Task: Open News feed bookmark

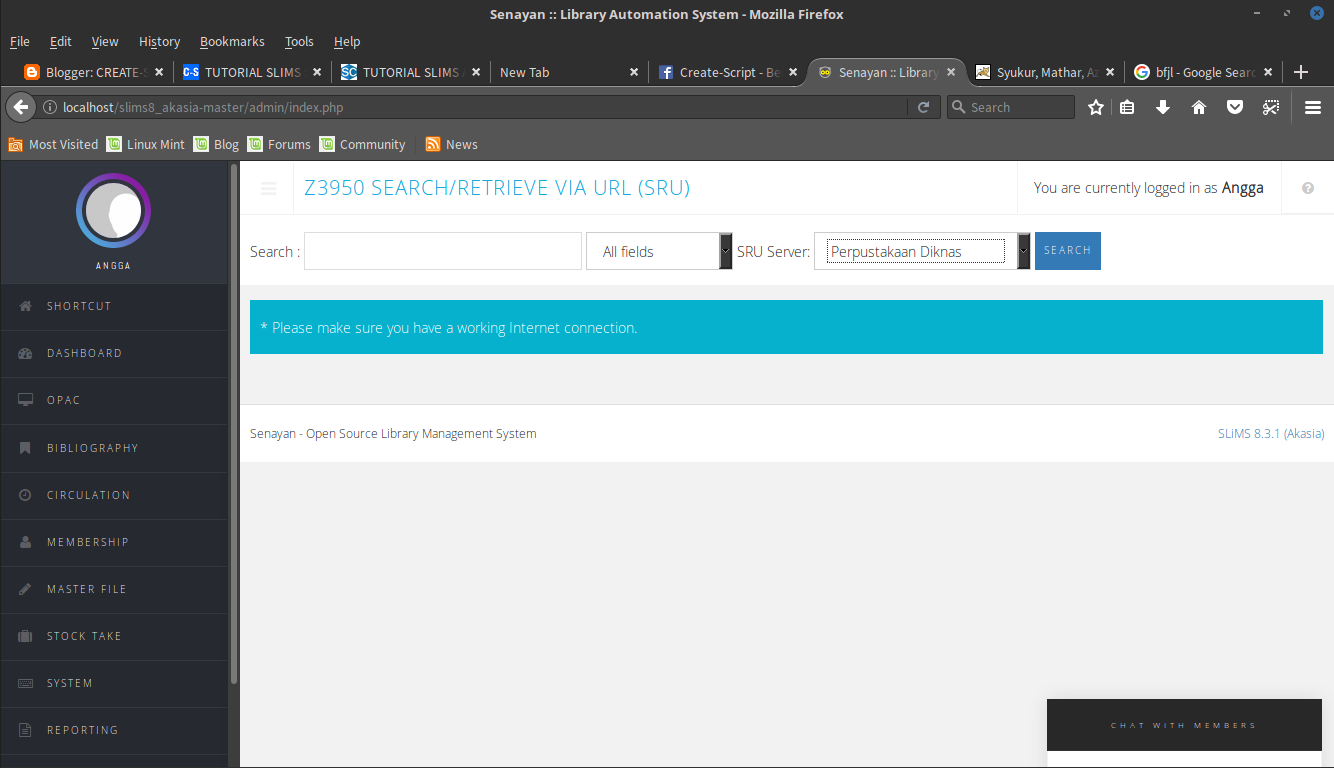Action: (451, 144)
